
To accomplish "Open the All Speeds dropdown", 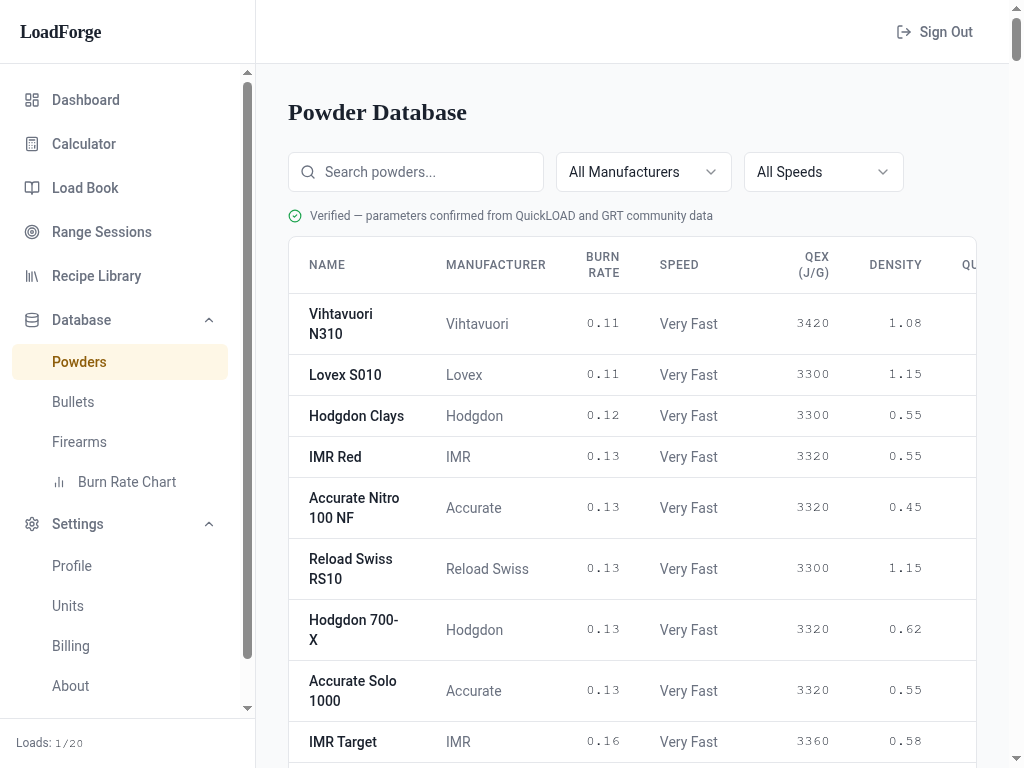I will coord(824,172).
